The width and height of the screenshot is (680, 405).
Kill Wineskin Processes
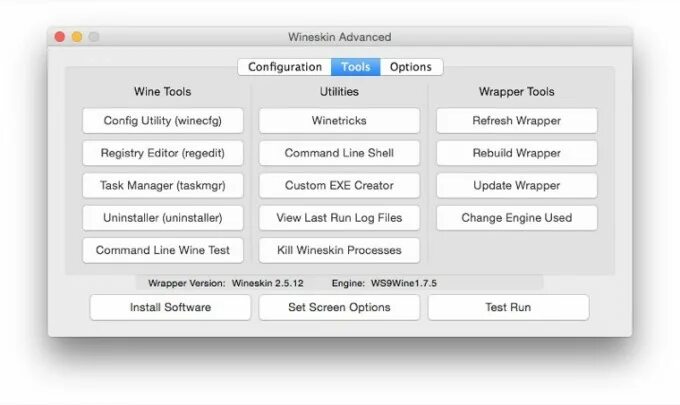(x=339, y=249)
